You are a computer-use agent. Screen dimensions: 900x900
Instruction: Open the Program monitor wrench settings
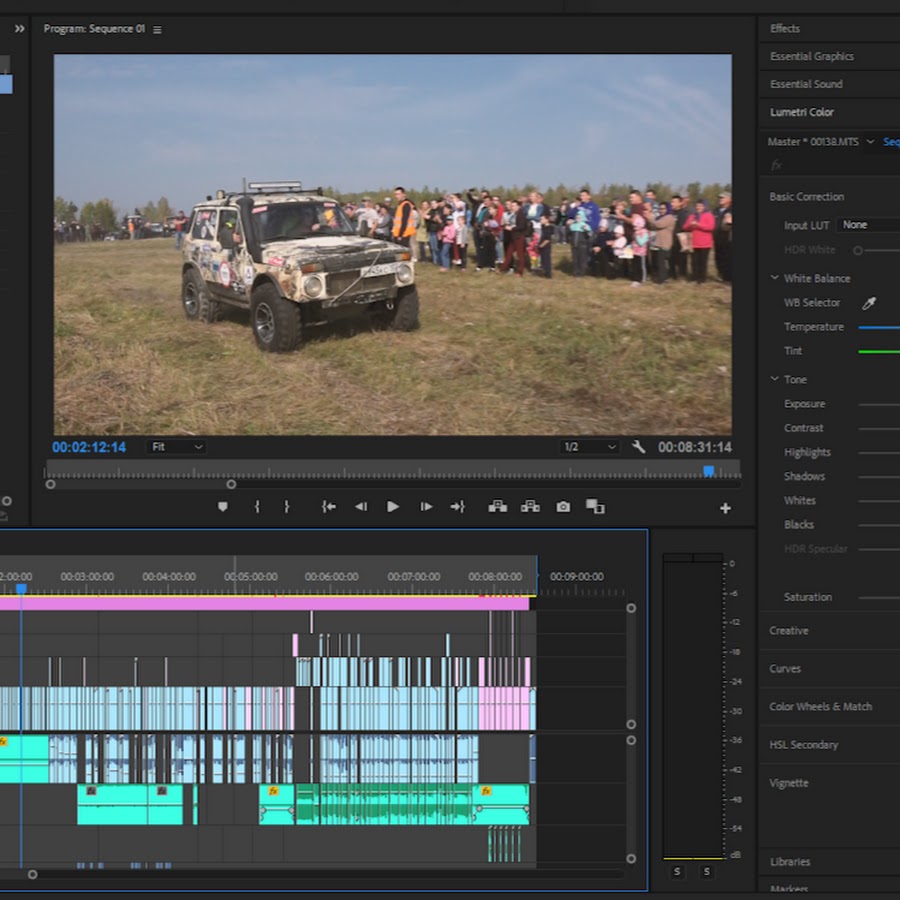coord(638,447)
